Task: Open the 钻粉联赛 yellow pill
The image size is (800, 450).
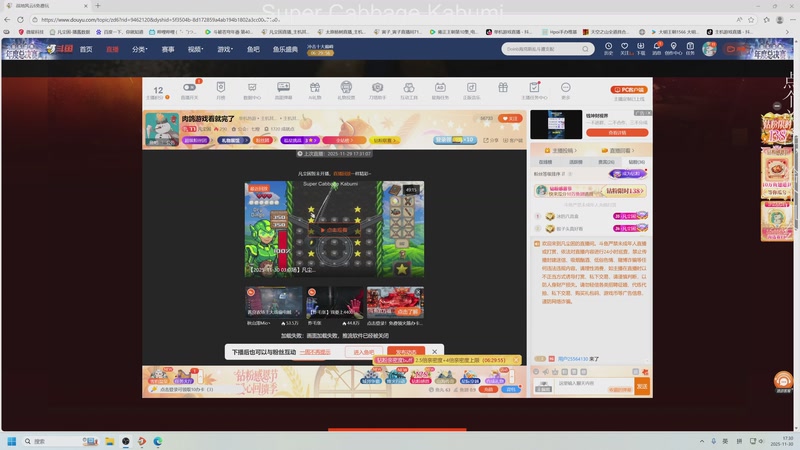Action: point(385,140)
